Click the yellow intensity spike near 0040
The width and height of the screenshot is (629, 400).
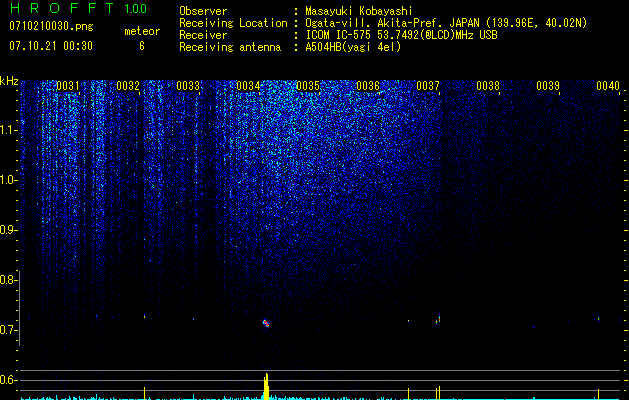(x=599, y=394)
